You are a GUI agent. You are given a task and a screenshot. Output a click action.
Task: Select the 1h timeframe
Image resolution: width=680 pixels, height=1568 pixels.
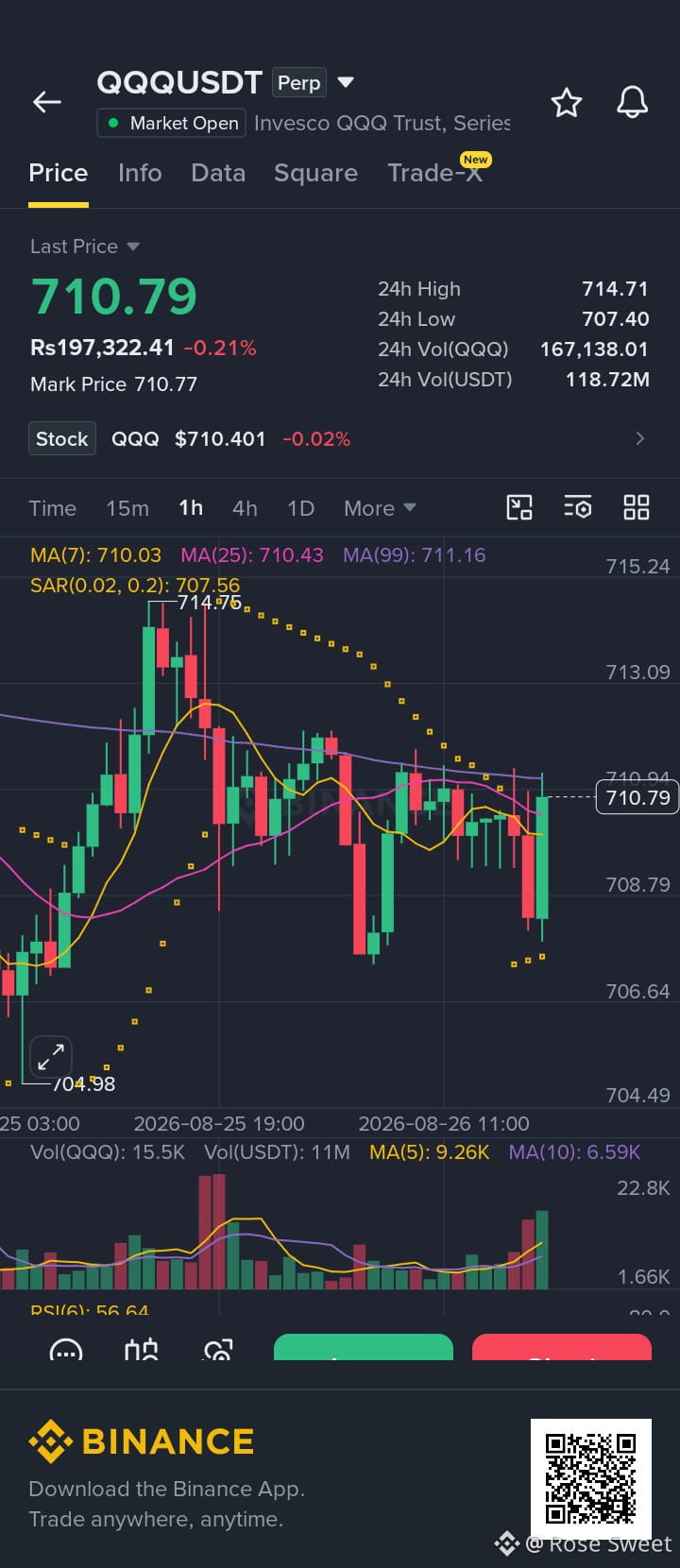[x=191, y=508]
